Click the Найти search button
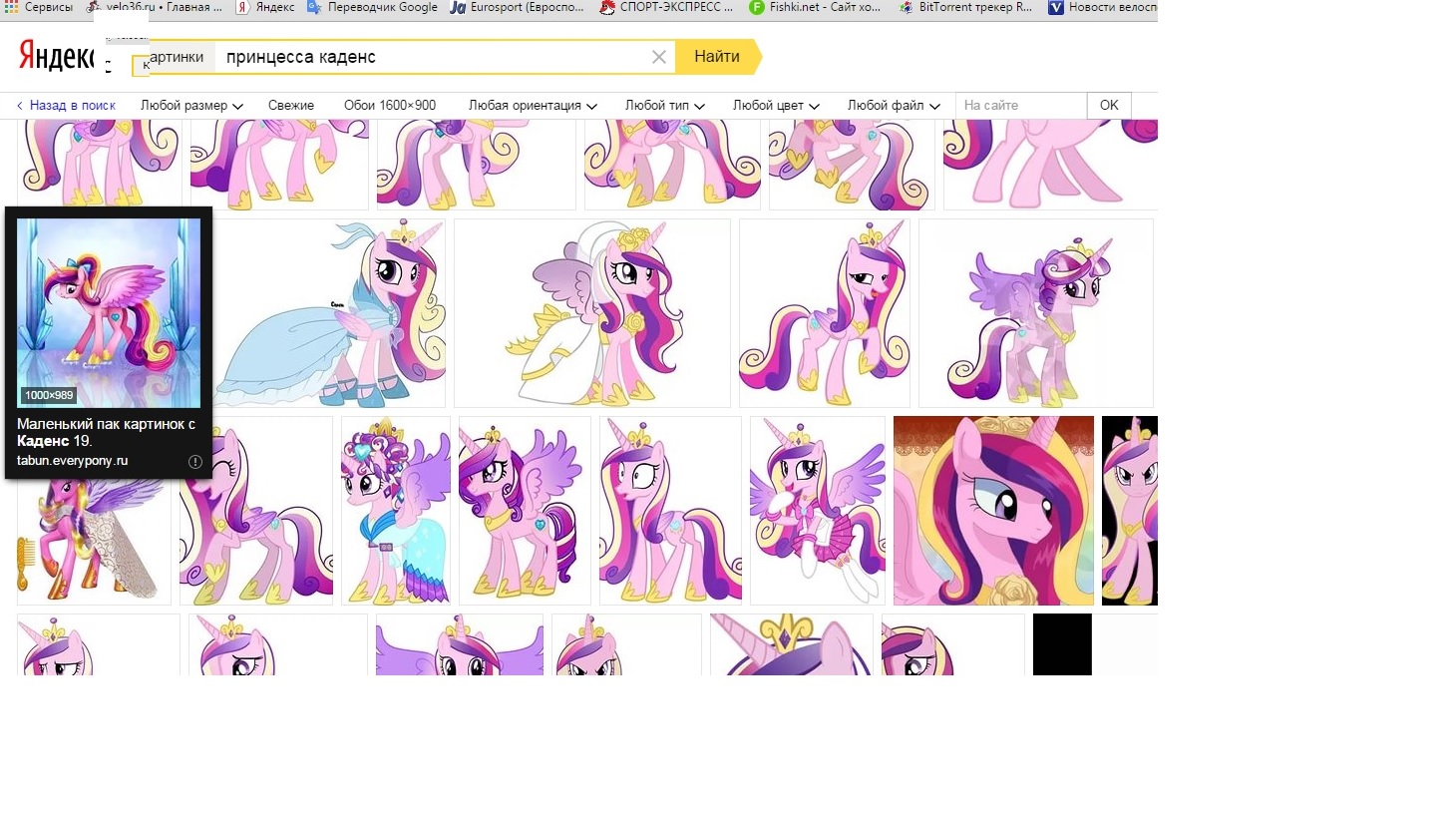The height and width of the screenshot is (819, 1456). coord(717,57)
